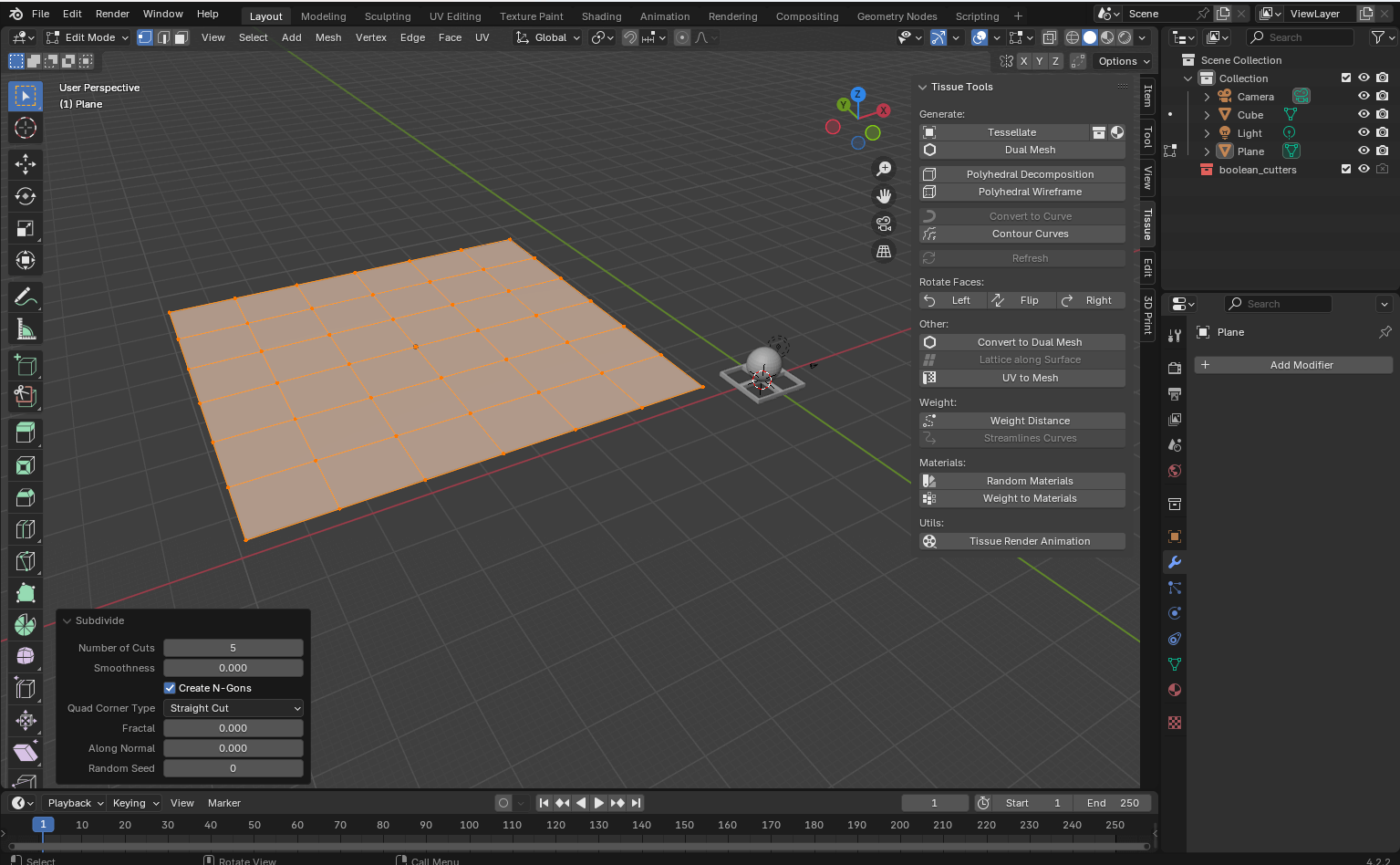Screen dimensions: 1400x865
Task: Enable vertex select mode
Action: click(145, 37)
